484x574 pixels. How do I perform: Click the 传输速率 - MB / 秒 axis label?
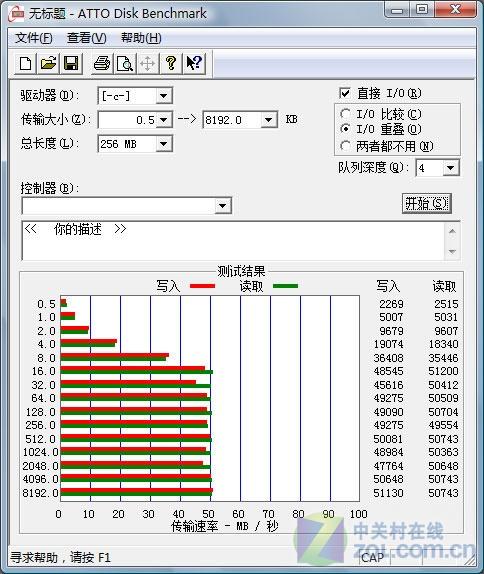225,526
